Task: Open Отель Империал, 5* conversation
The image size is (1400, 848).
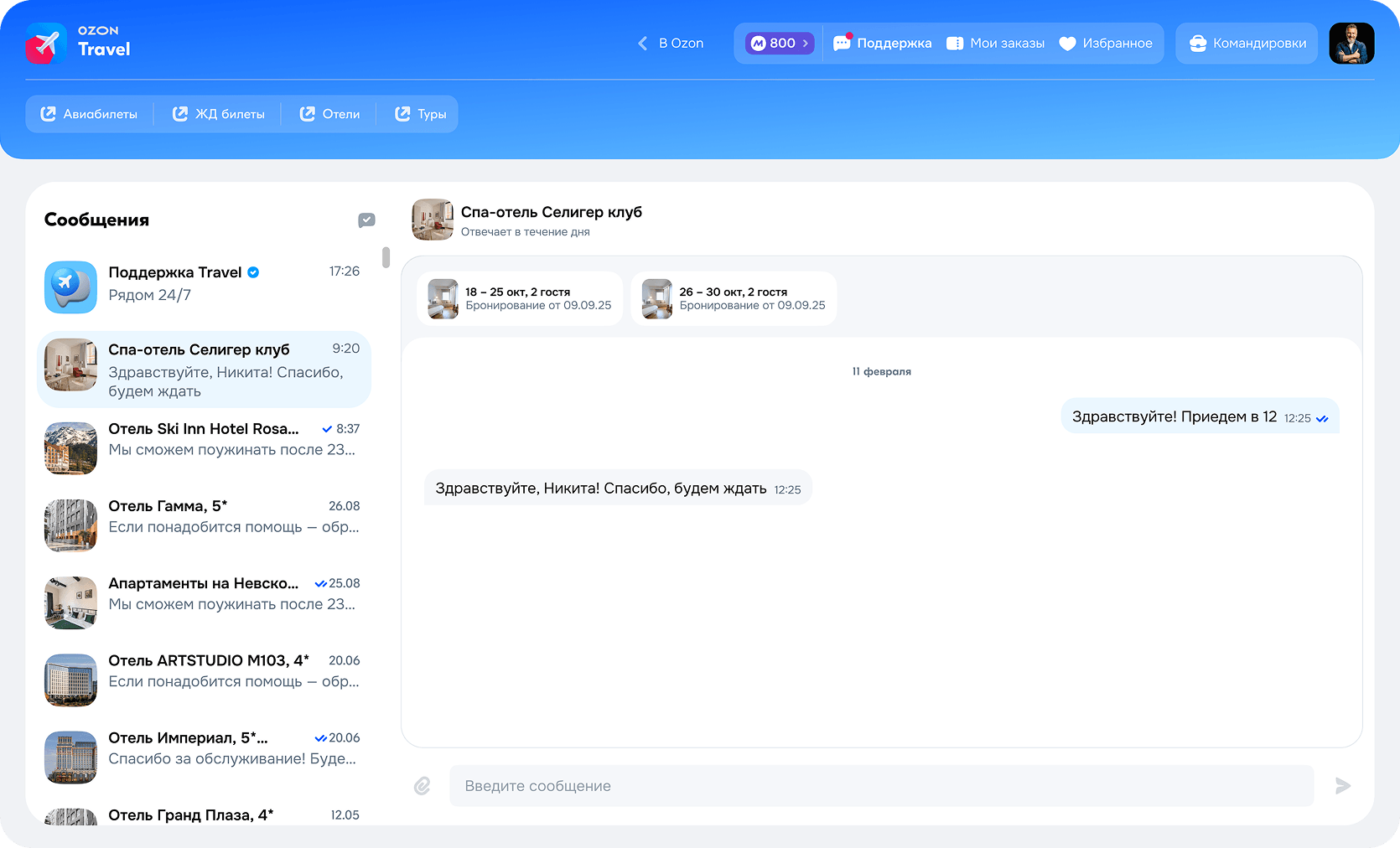Action: tap(204, 756)
